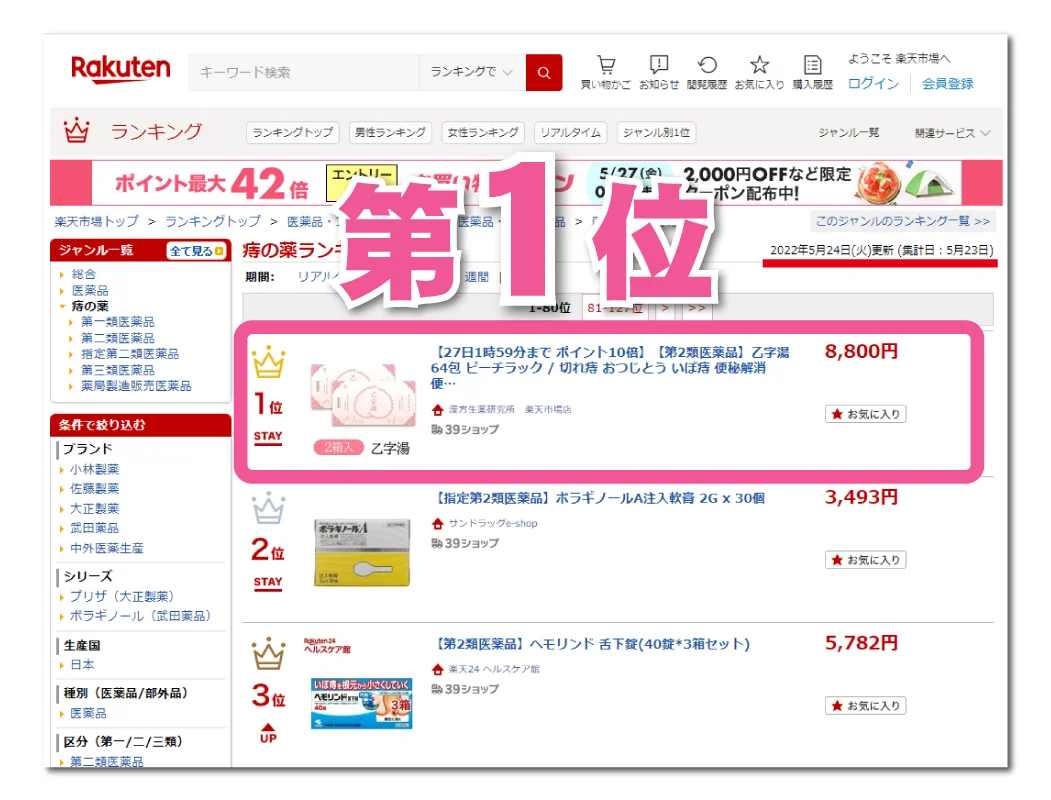
Task: Click the 会員登録 link
Action: pos(947,84)
